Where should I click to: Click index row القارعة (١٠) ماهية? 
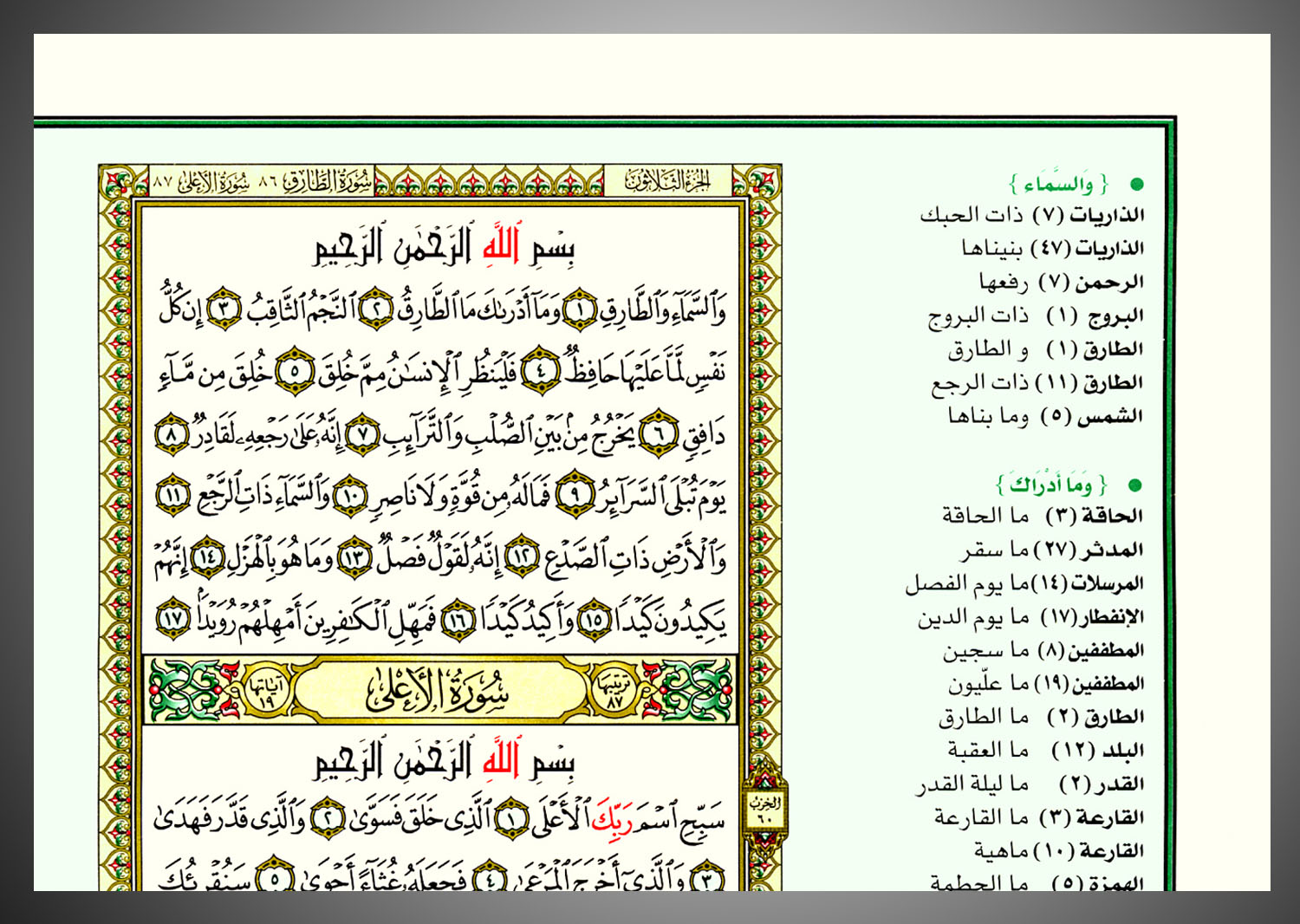point(1058,851)
